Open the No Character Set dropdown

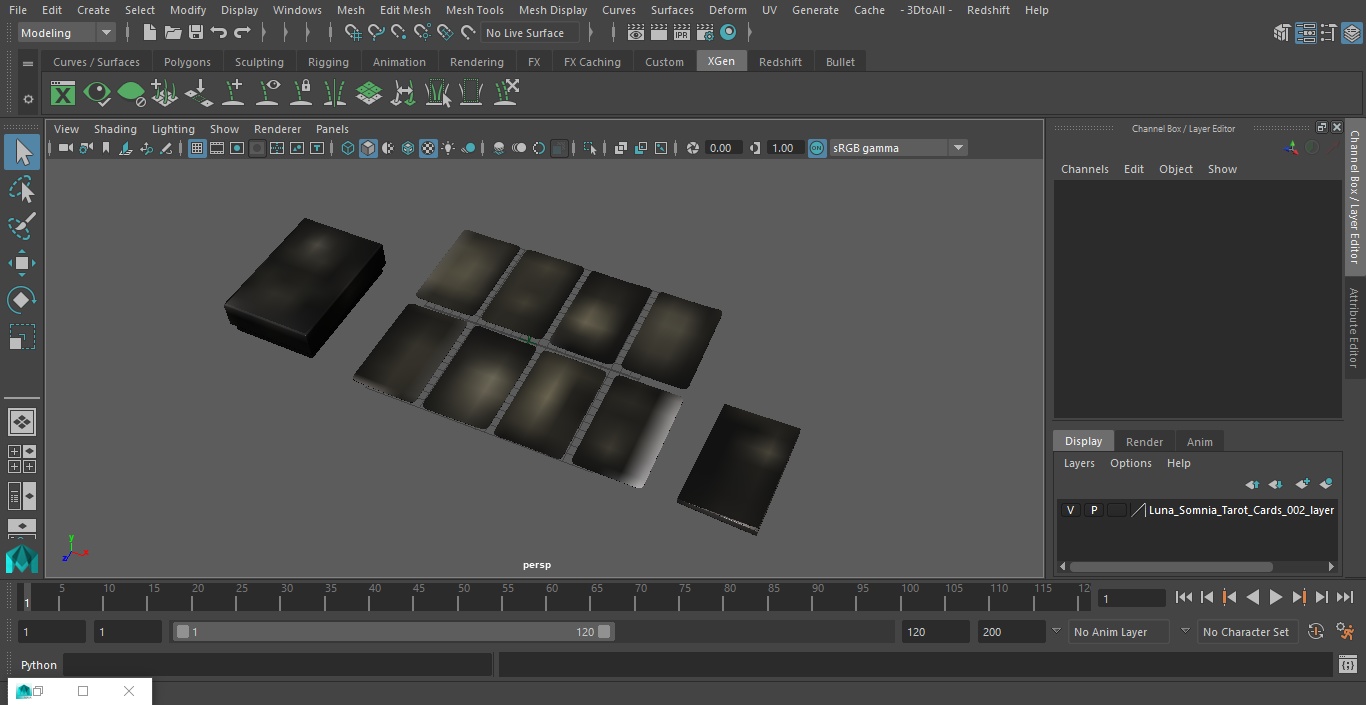(x=1248, y=632)
